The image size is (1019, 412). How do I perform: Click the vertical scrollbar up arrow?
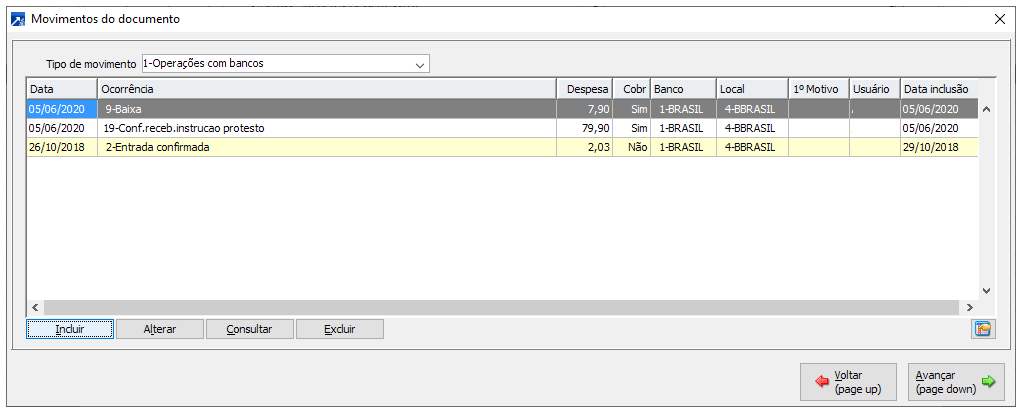pyautogui.click(x=985, y=109)
